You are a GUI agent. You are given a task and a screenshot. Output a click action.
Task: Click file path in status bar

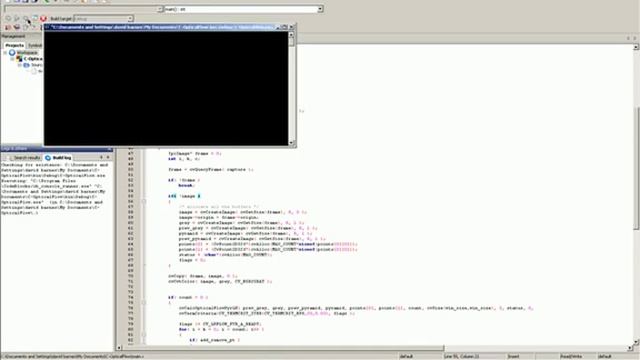(x=73, y=357)
